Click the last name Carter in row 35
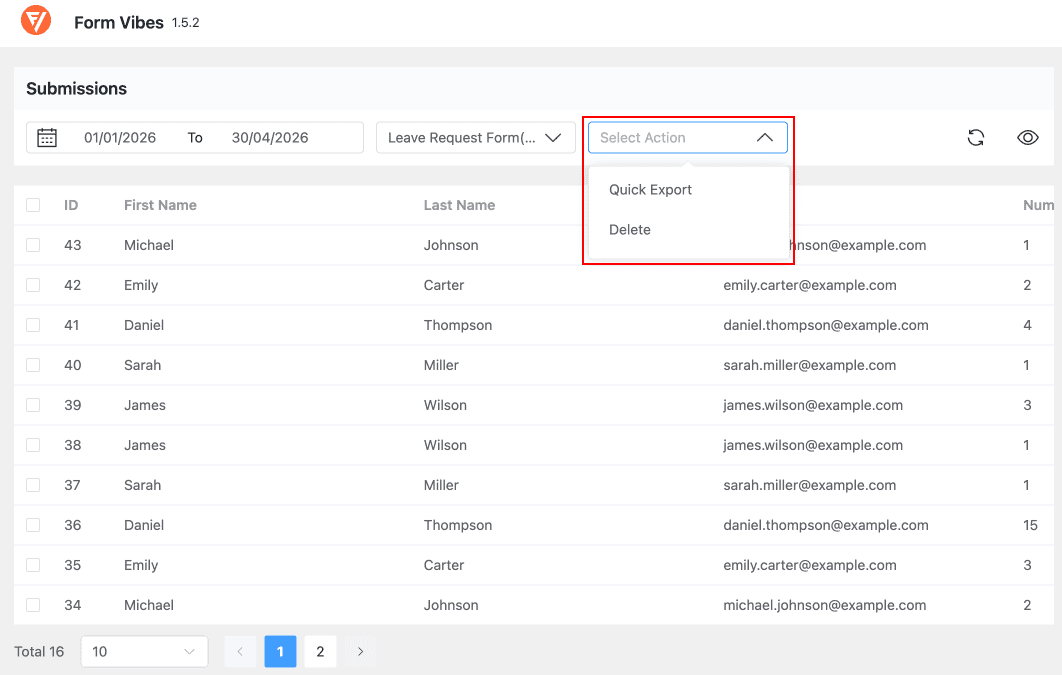The image size is (1062, 675). (444, 565)
